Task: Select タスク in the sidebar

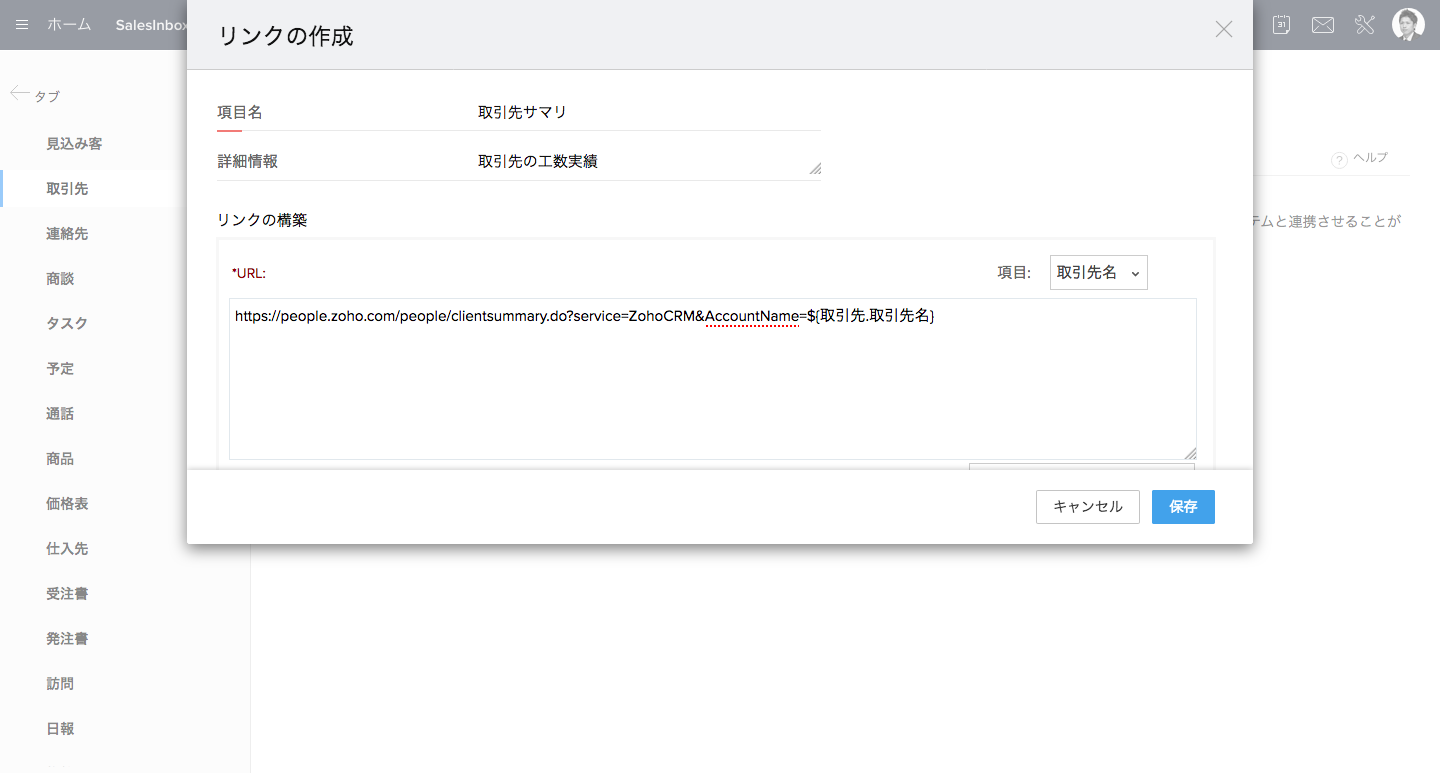Action: (x=67, y=324)
